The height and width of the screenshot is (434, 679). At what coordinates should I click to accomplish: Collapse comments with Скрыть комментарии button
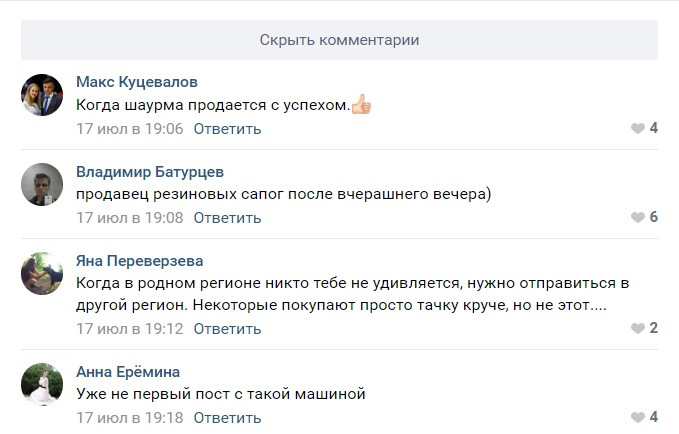pos(339,40)
